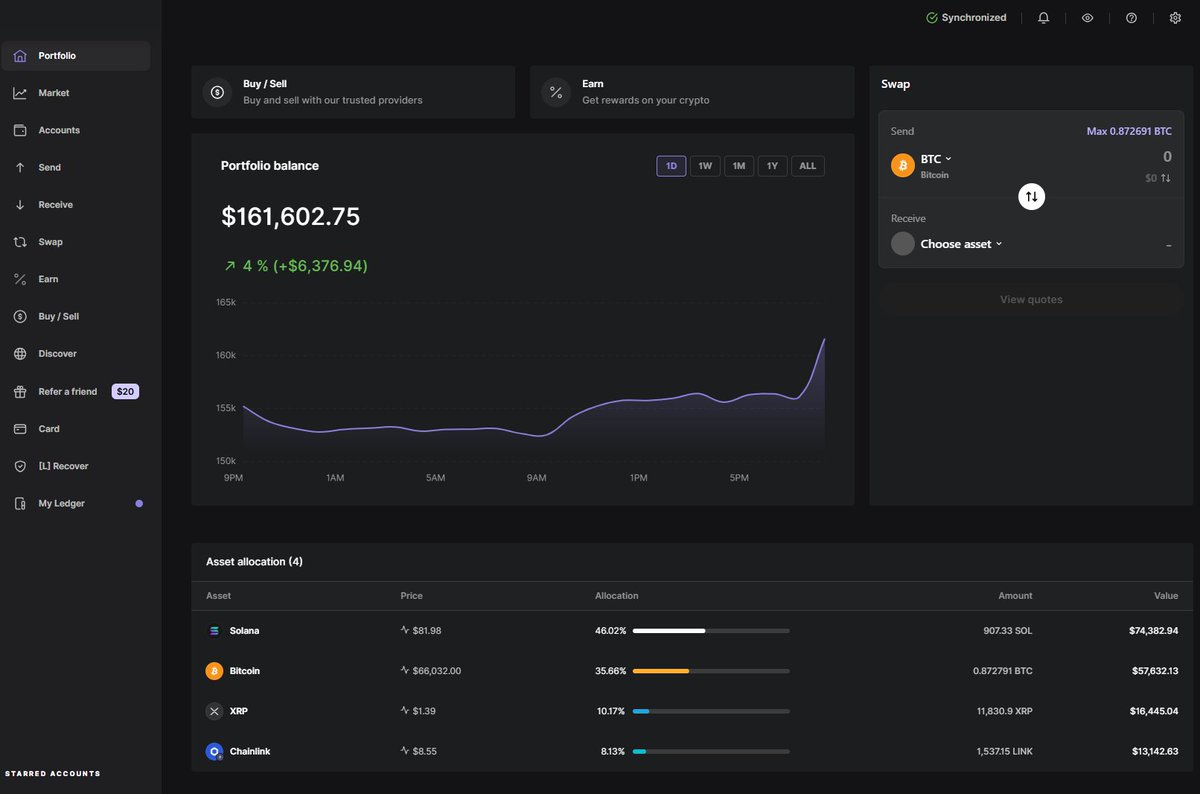This screenshot has width=1200, height=794.
Task: Click the Bitcoin asset icon in allocation table
Action: (x=214, y=671)
